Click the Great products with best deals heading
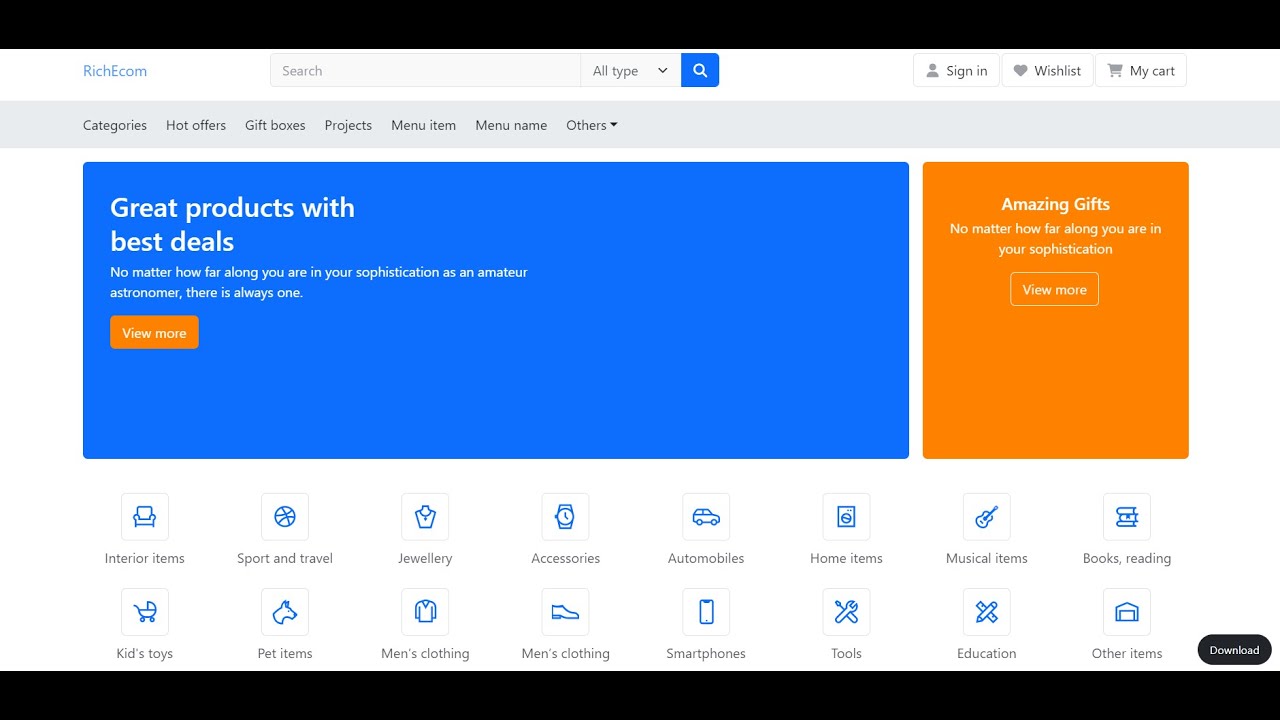This screenshot has width=1280, height=720. 232,224
